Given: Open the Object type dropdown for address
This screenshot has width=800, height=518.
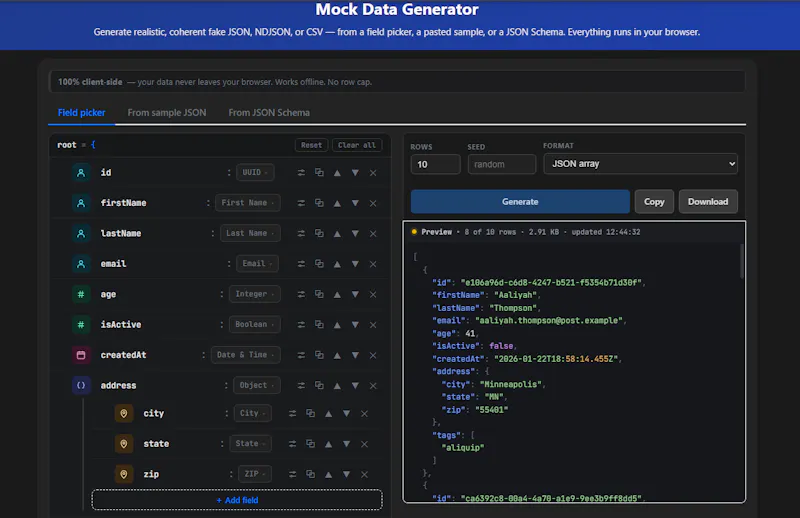Looking at the screenshot, I should [257, 385].
